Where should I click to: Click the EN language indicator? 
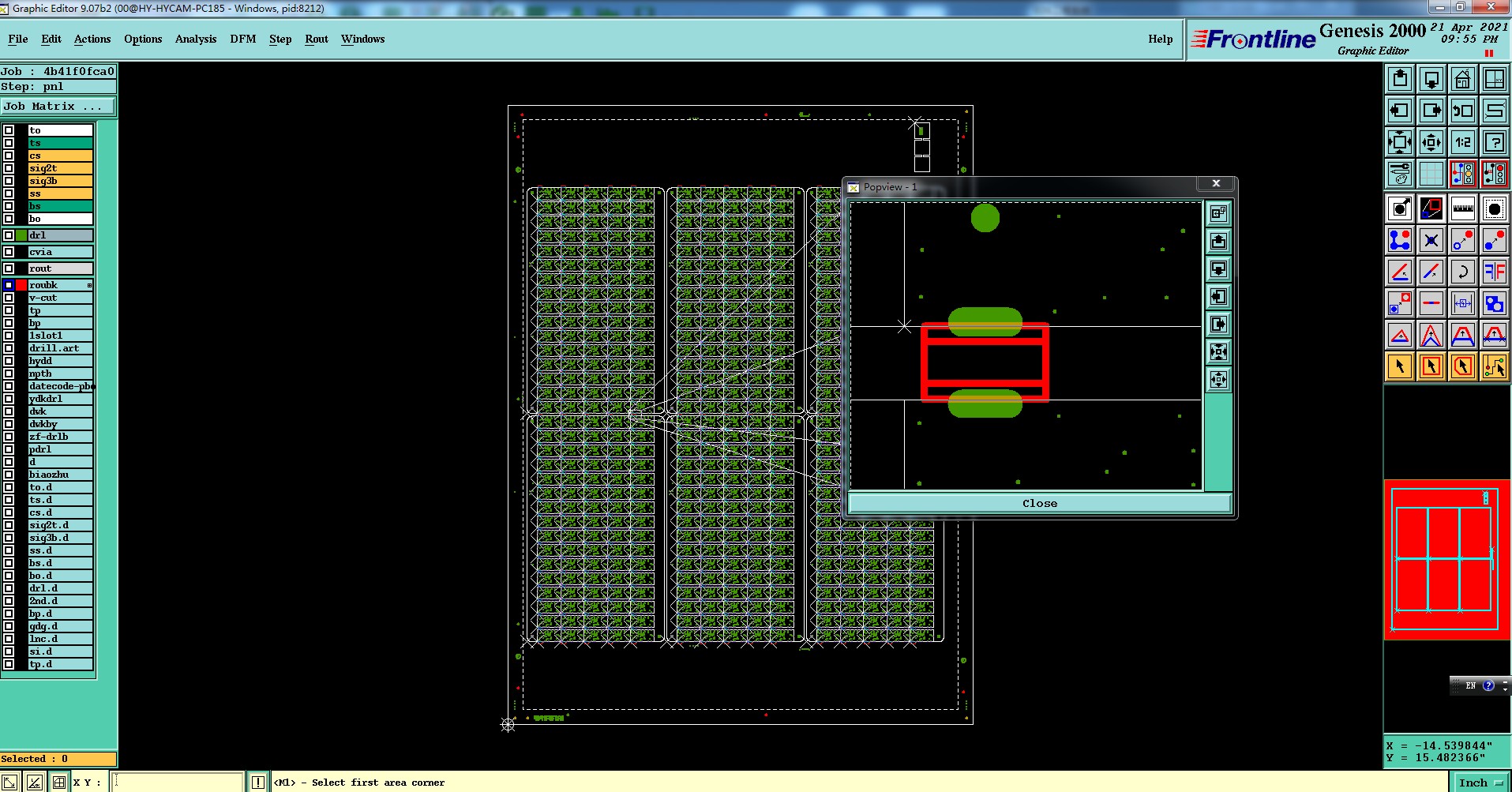click(1470, 685)
